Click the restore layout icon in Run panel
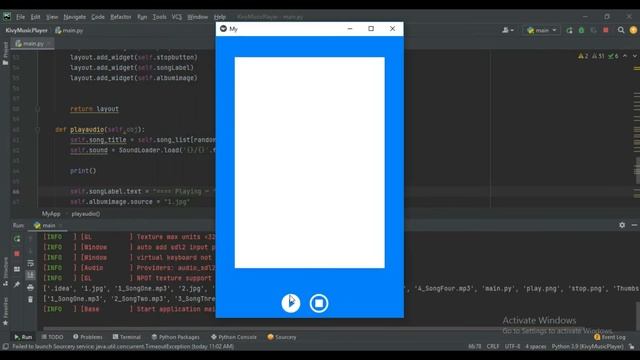 click(x=17, y=269)
